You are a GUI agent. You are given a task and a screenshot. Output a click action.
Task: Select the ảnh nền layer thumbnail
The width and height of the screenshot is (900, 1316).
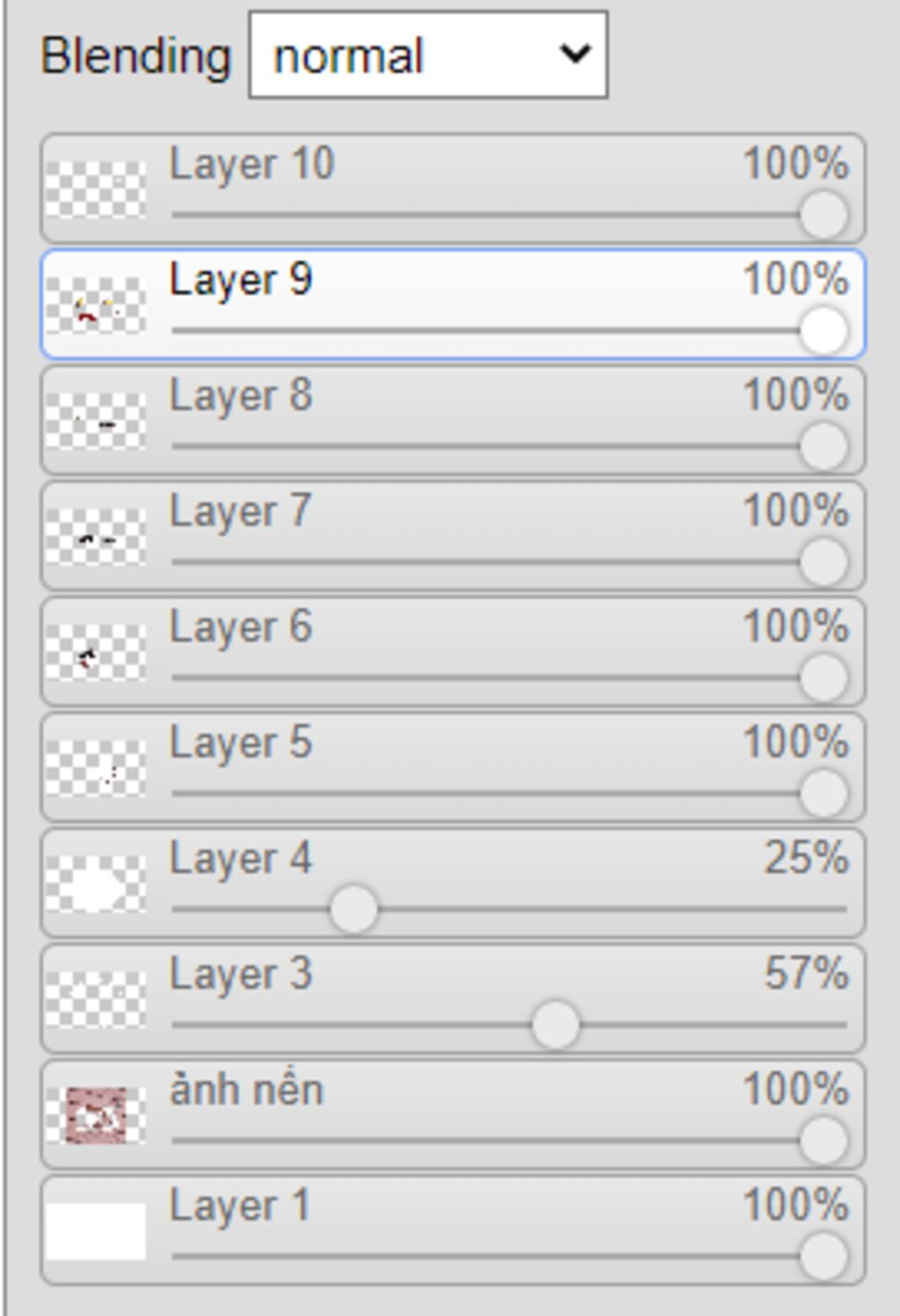[96, 1116]
